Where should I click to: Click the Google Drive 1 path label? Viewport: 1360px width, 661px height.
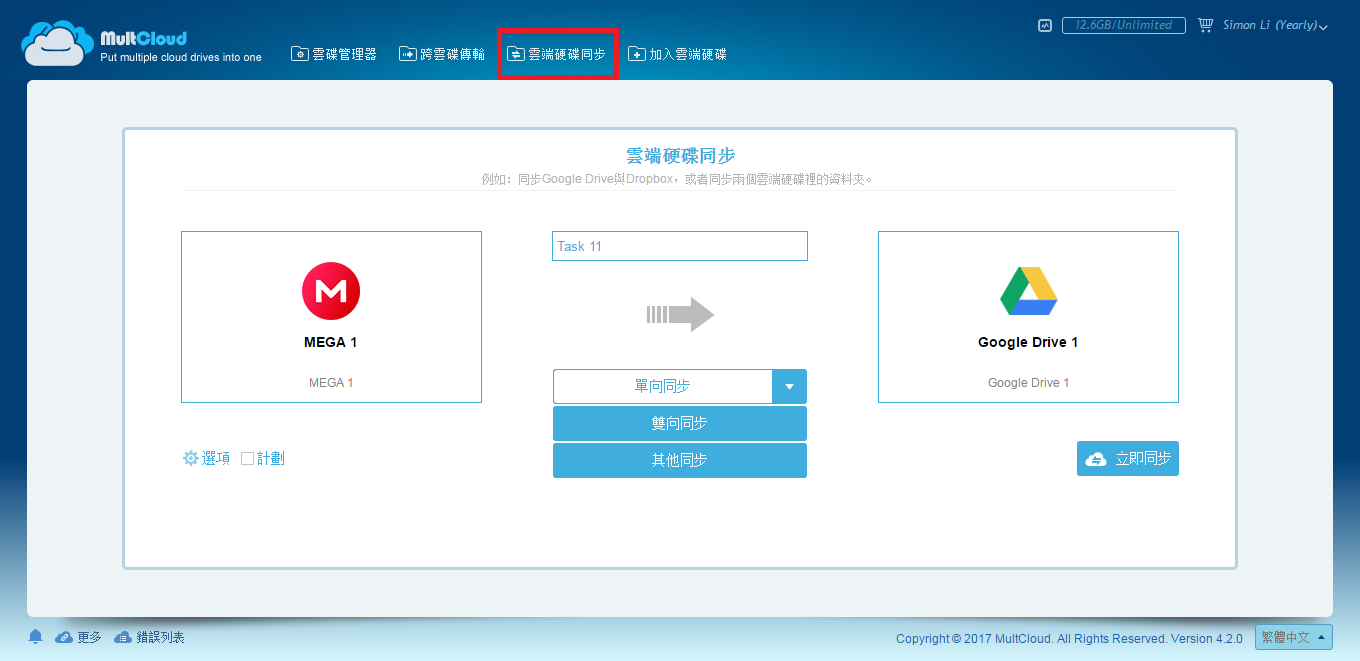(1028, 383)
